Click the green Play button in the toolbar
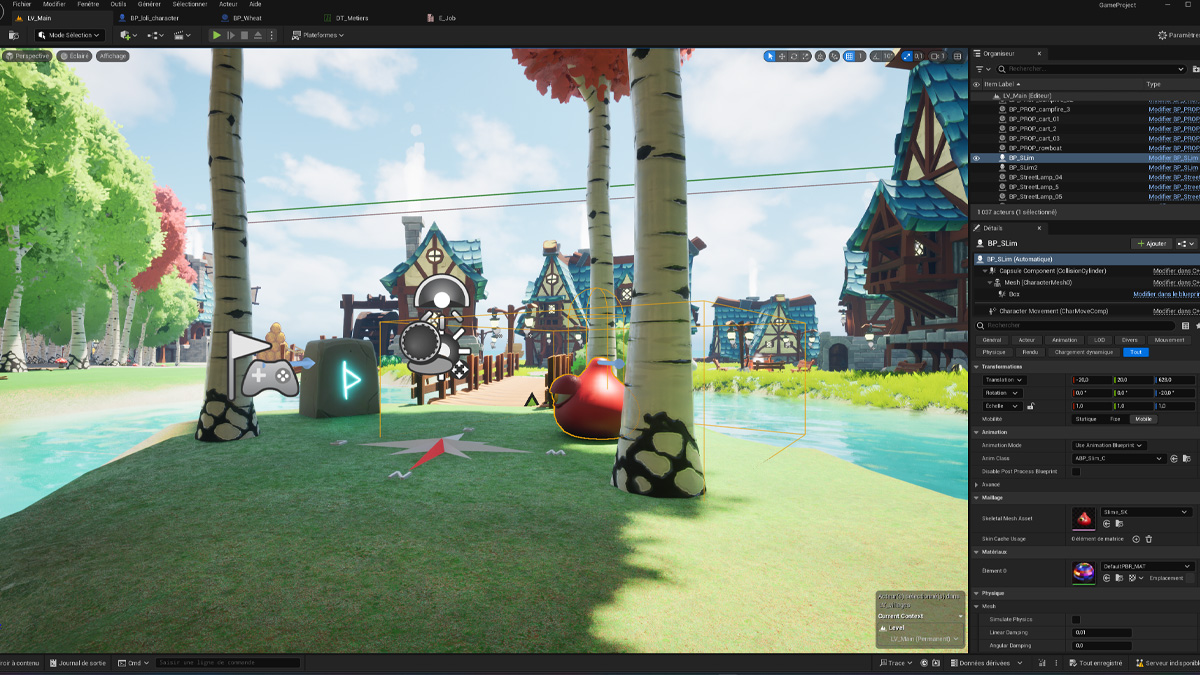Image resolution: width=1200 pixels, height=675 pixels. 216,35
